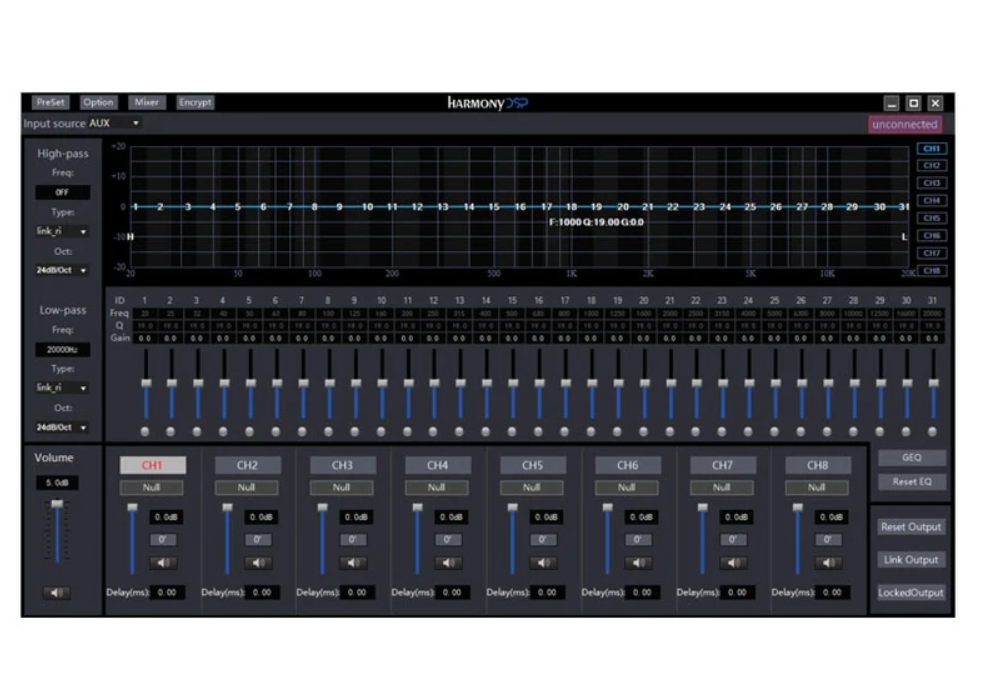Click Link Output button
The width and height of the screenshot is (990, 697).
point(911,560)
